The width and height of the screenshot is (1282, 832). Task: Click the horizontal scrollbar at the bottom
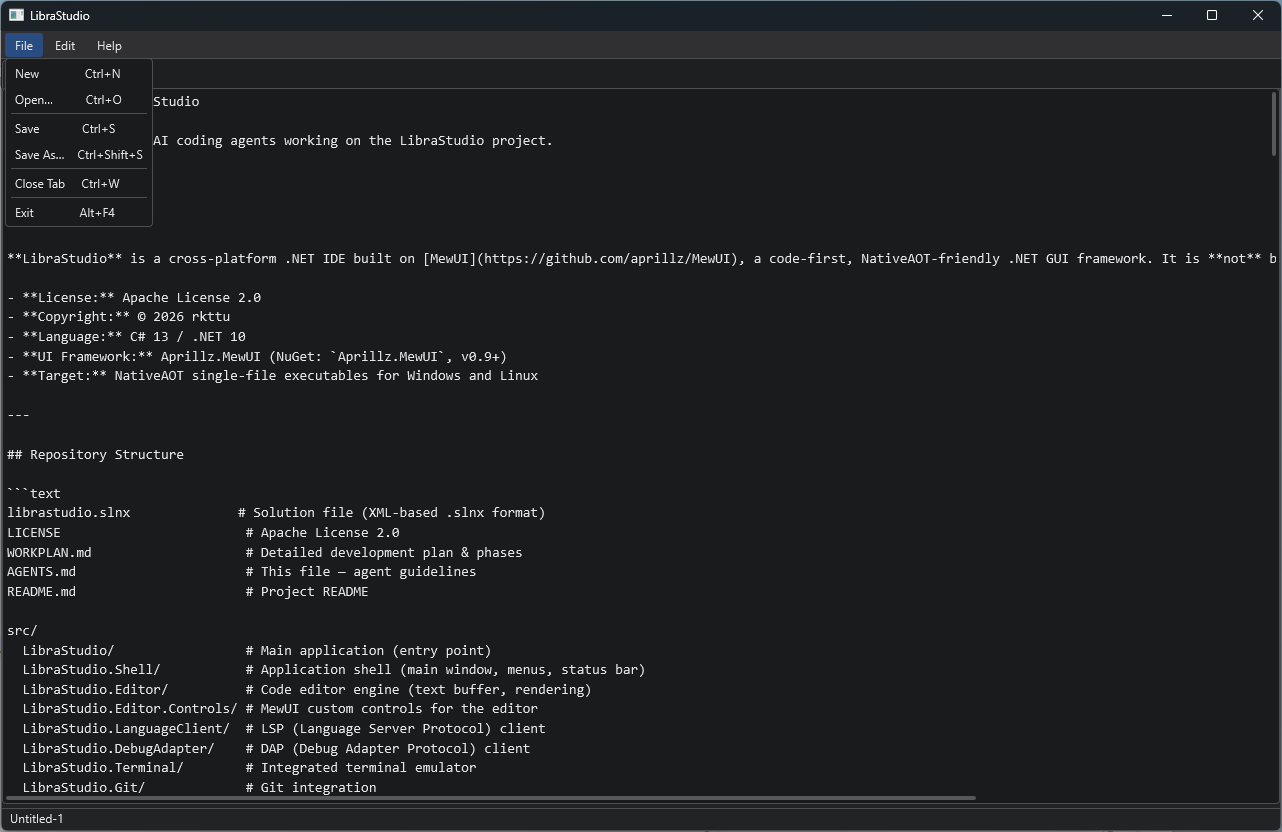(x=490, y=797)
